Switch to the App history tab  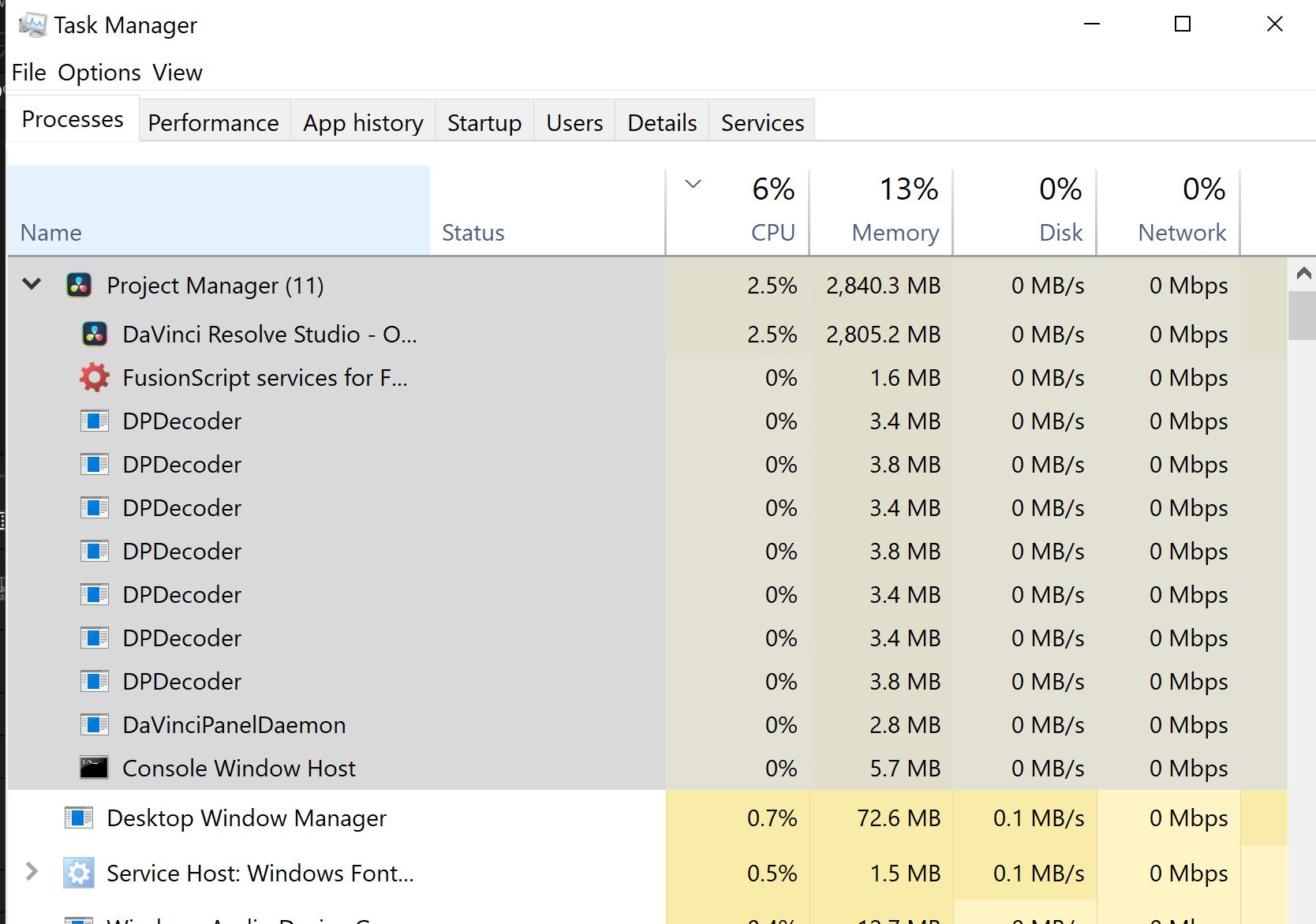coord(363,122)
